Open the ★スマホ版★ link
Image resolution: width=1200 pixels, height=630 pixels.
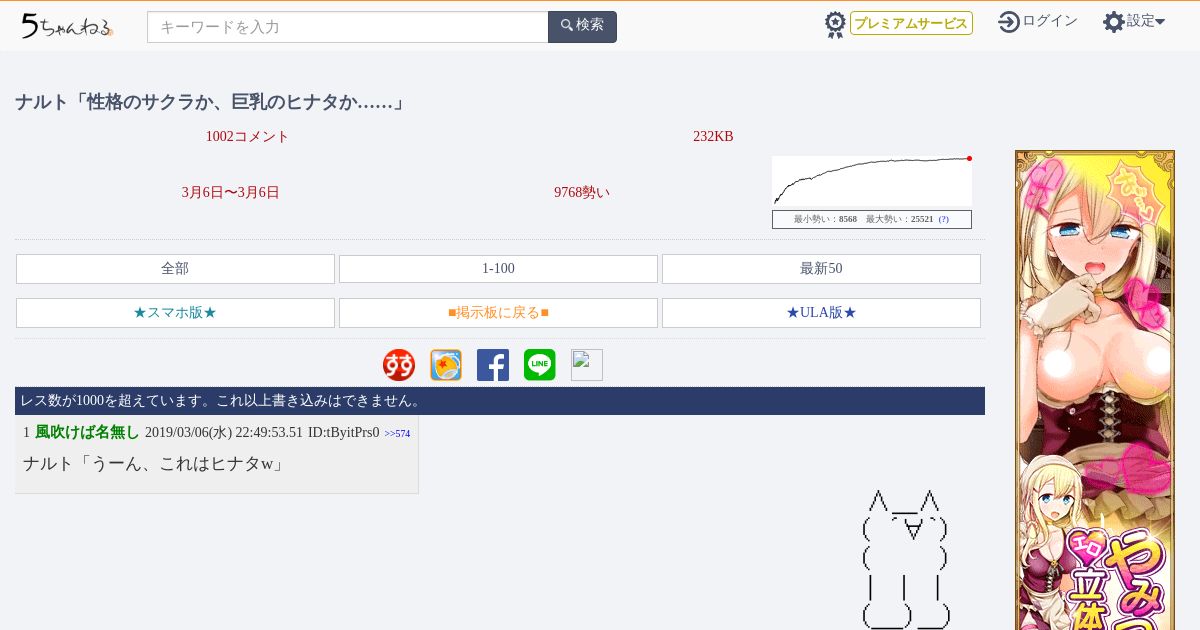pos(175,313)
